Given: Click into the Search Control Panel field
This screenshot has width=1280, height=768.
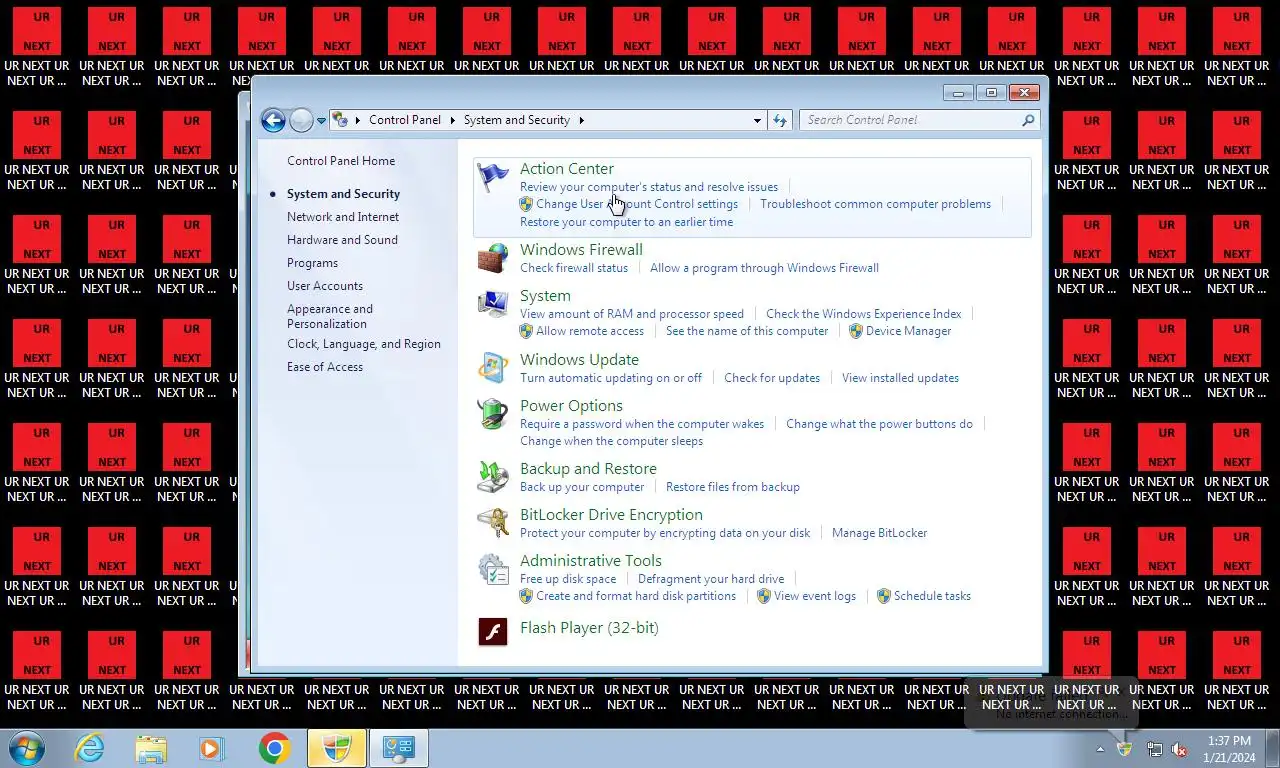Looking at the screenshot, I should pyautogui.click(x=910, y=120).
